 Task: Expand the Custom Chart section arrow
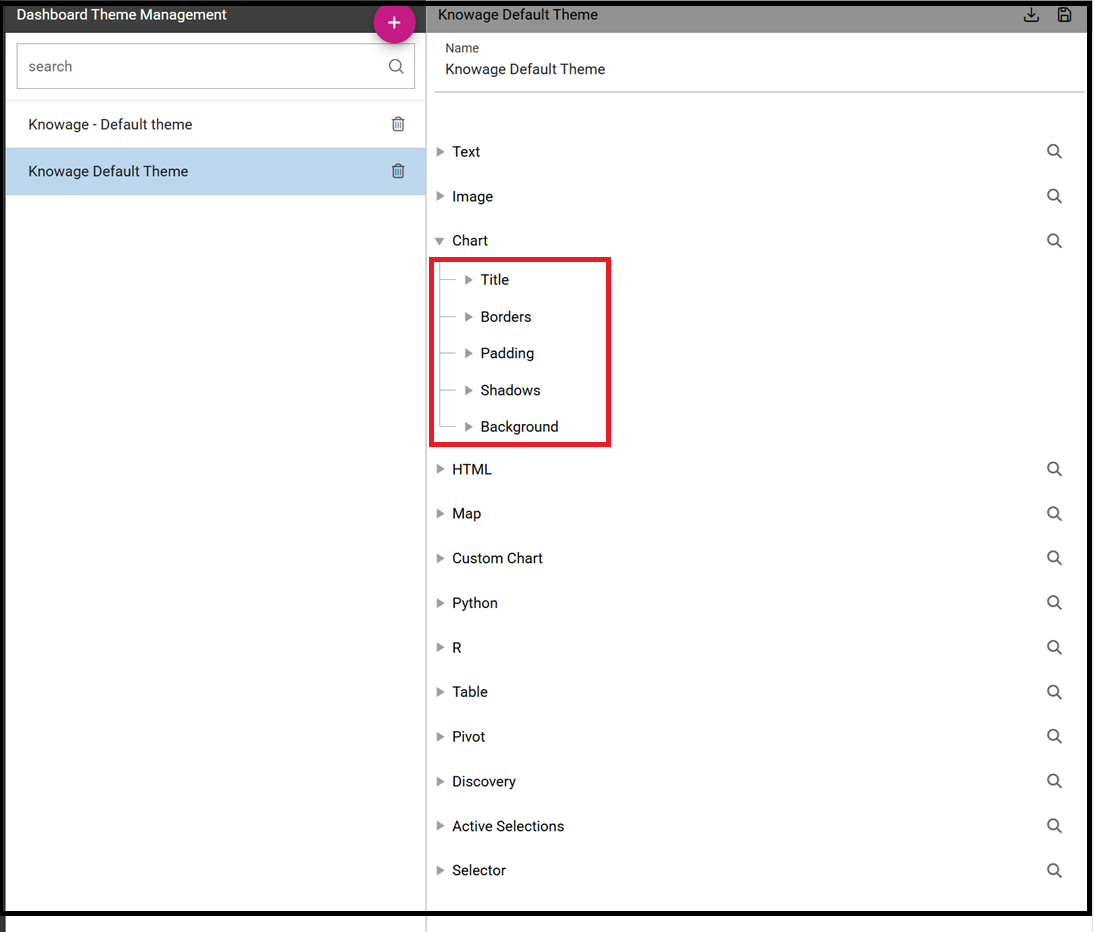click(440, 559)
